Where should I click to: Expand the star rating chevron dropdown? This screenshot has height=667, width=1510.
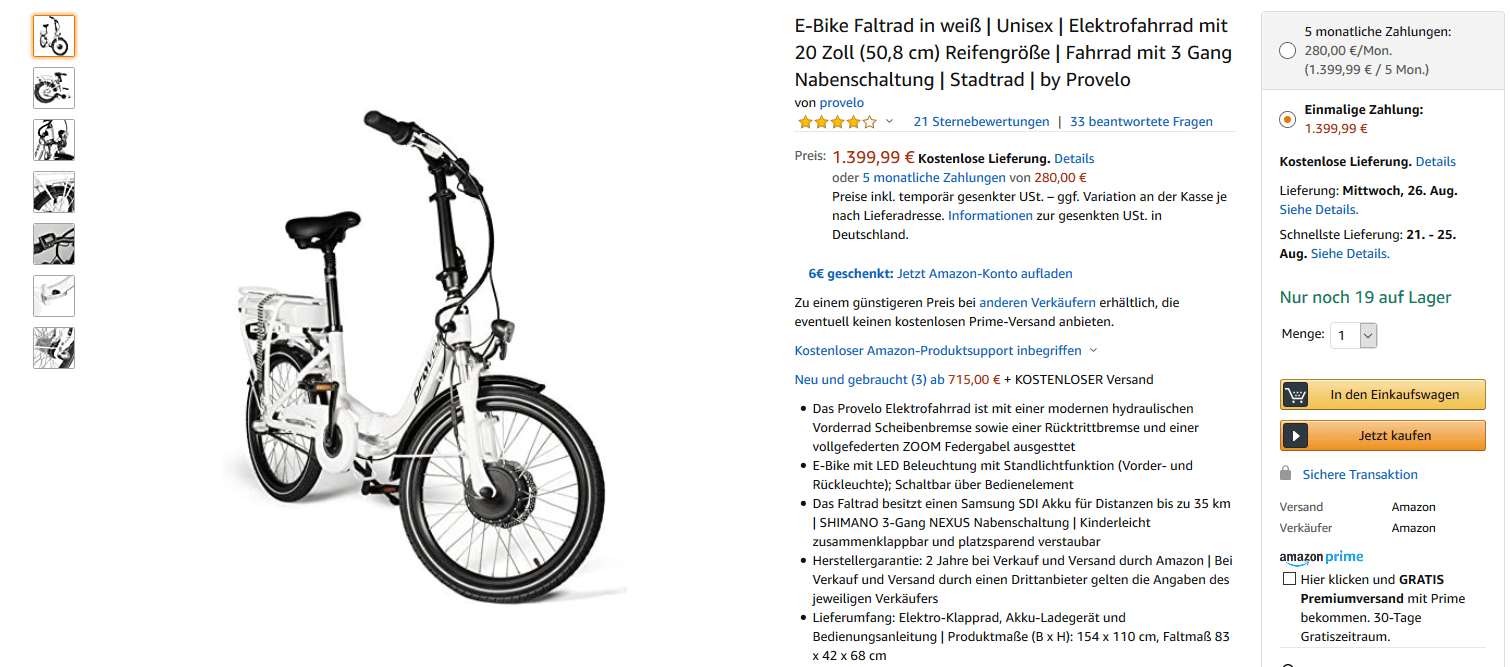889,122
